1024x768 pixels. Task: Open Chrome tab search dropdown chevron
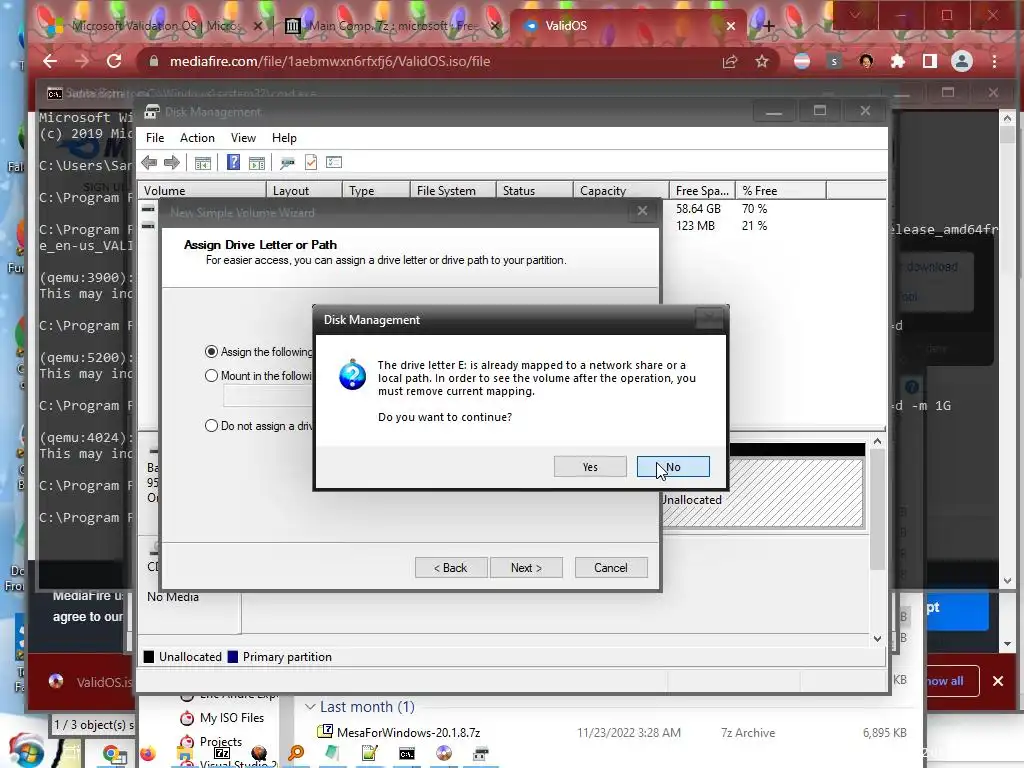point(855,15)
